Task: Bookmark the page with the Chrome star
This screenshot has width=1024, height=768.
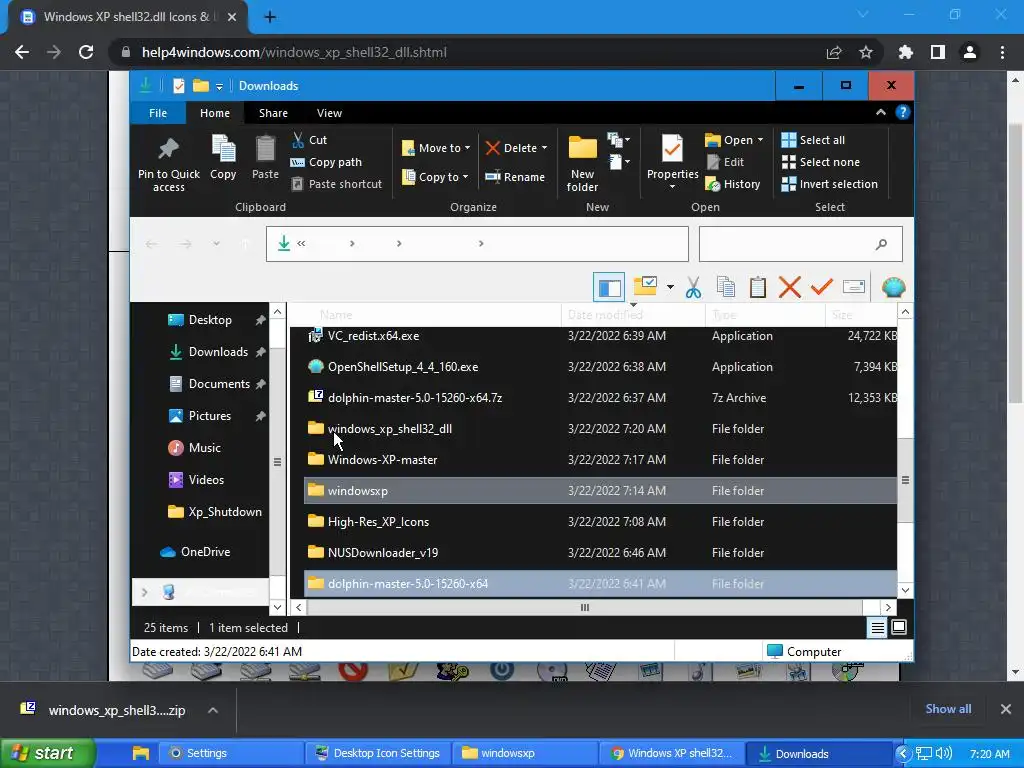Action: 865,52
